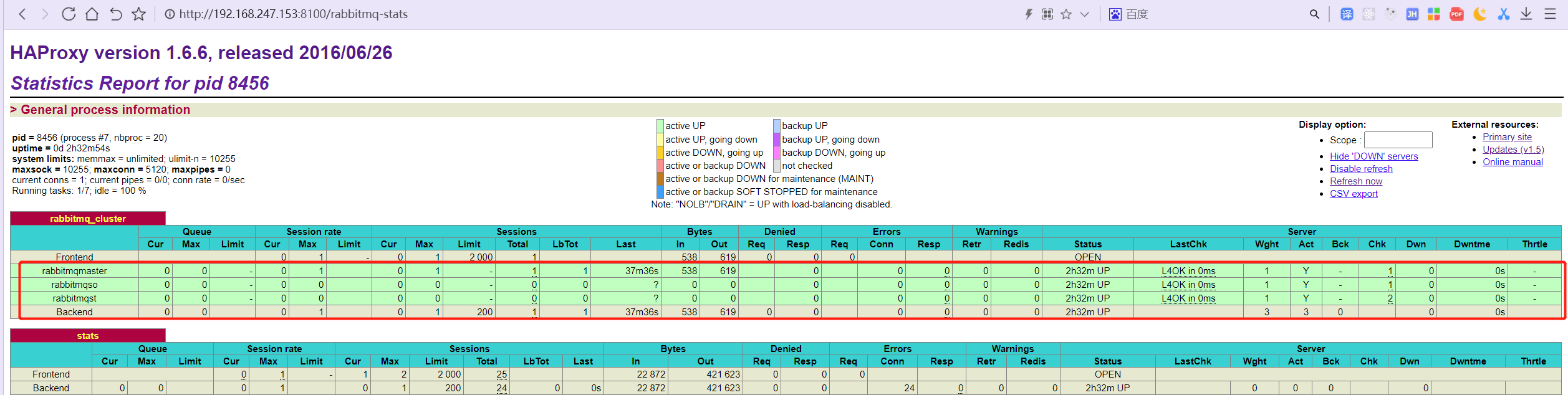This screenshot has width=1568, height=395.
Task: Click stats Frontend Bytes Out 421 623
Action: 723,374
